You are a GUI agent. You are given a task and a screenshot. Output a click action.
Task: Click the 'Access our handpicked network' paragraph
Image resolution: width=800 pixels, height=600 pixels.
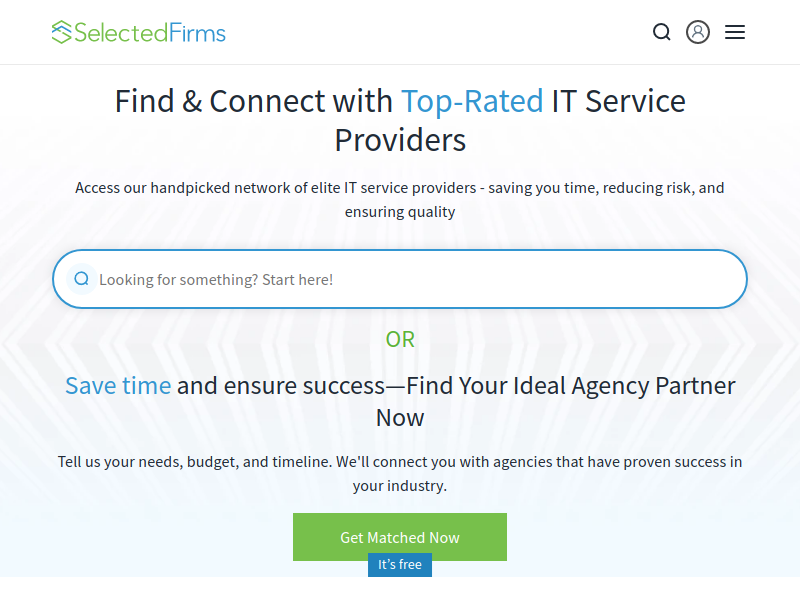tap(400, 199)
